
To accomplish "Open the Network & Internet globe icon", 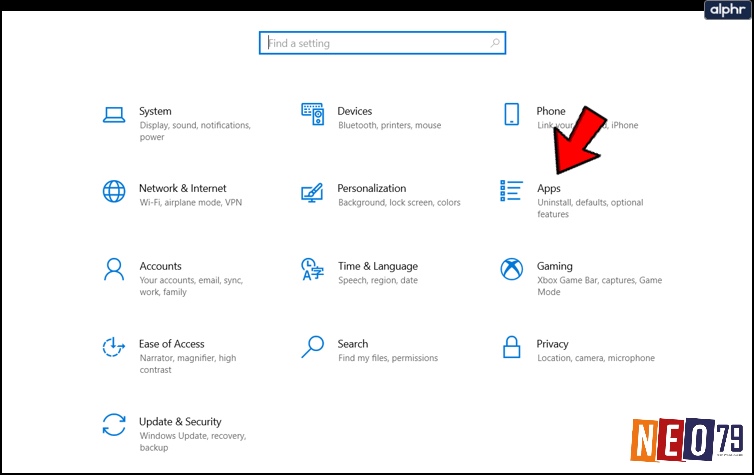I will click(x=114, y=191).
